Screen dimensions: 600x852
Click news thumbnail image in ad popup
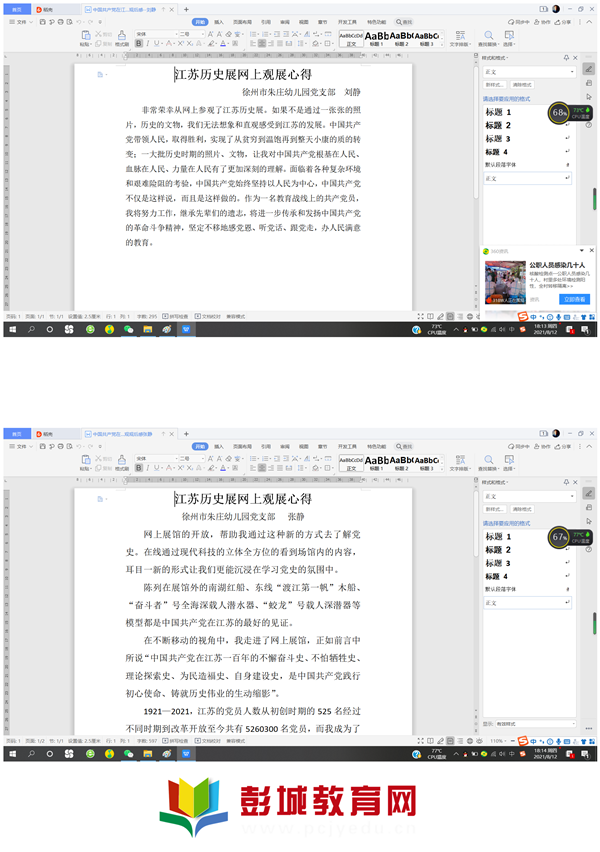[x=505, y=282]
